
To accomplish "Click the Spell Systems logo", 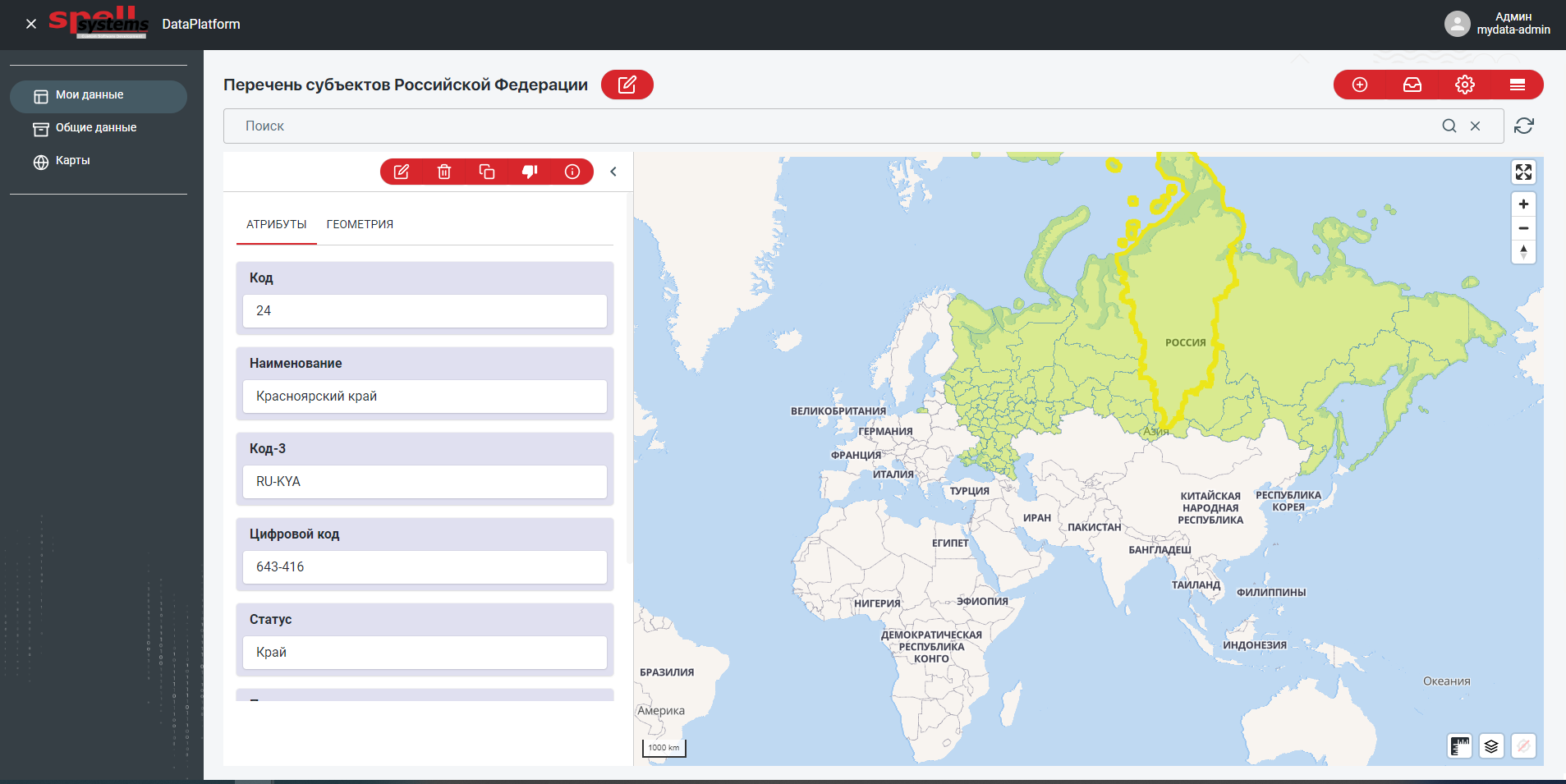I will coord(99,22).
